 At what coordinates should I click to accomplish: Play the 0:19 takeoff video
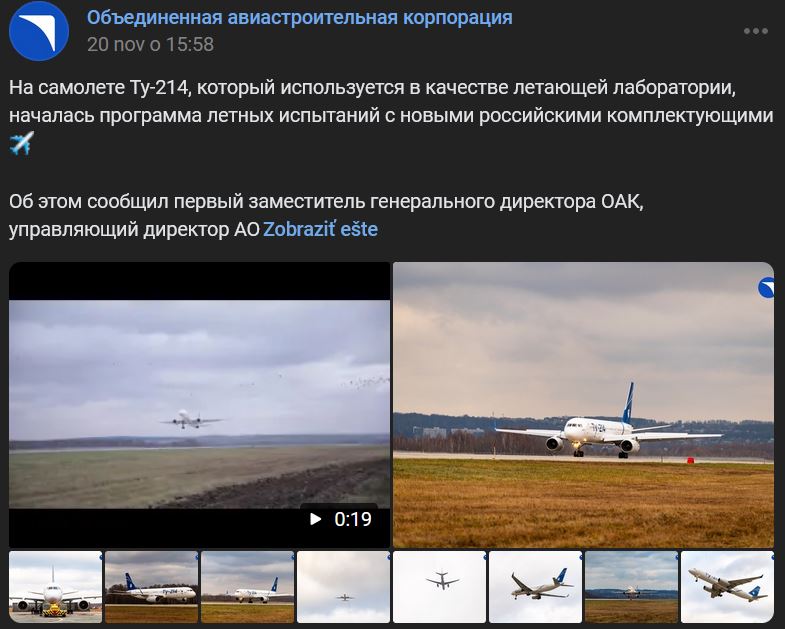point(199,405)
